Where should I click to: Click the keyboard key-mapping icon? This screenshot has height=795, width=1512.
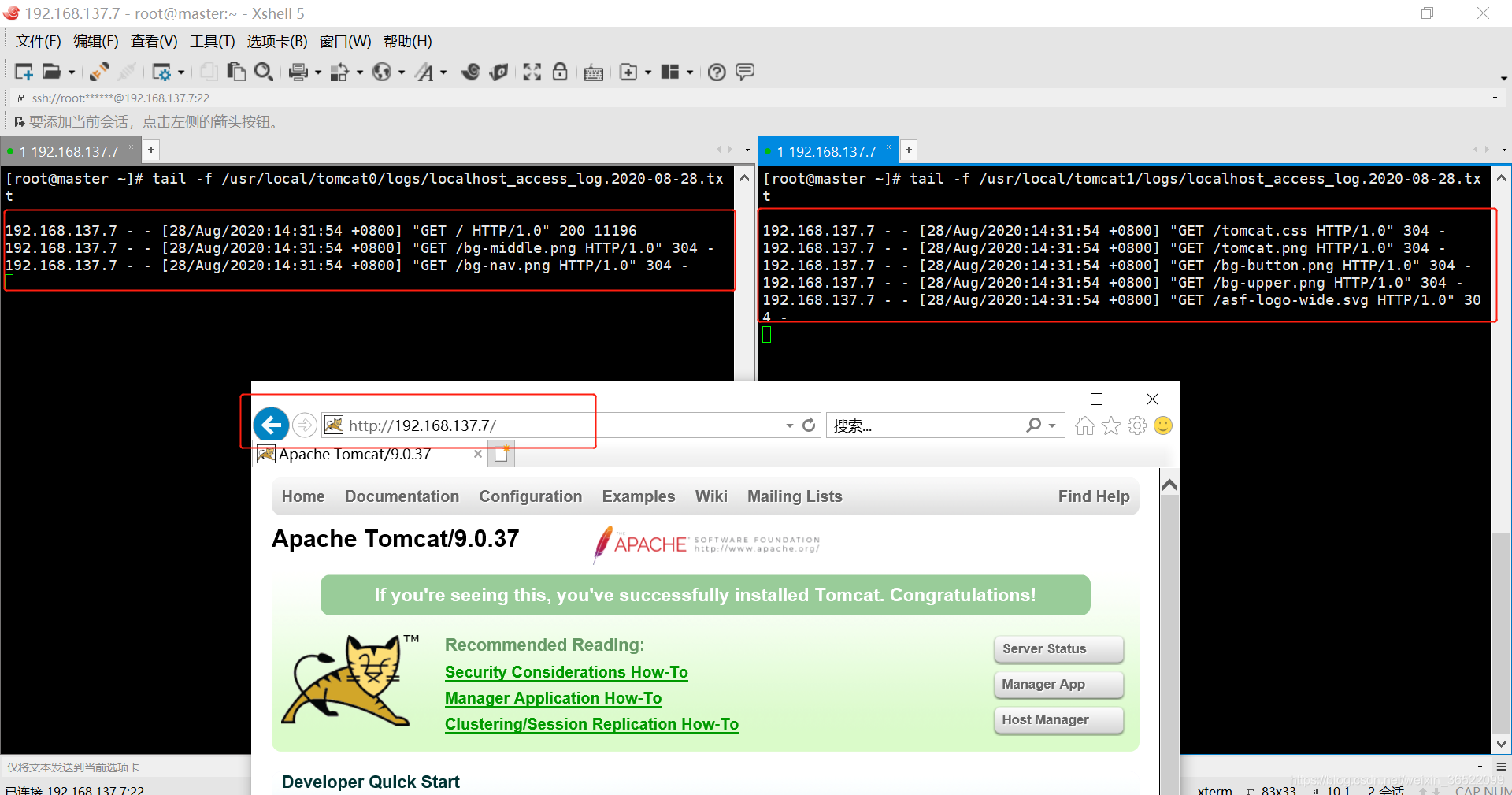click(x=594, y=72)
